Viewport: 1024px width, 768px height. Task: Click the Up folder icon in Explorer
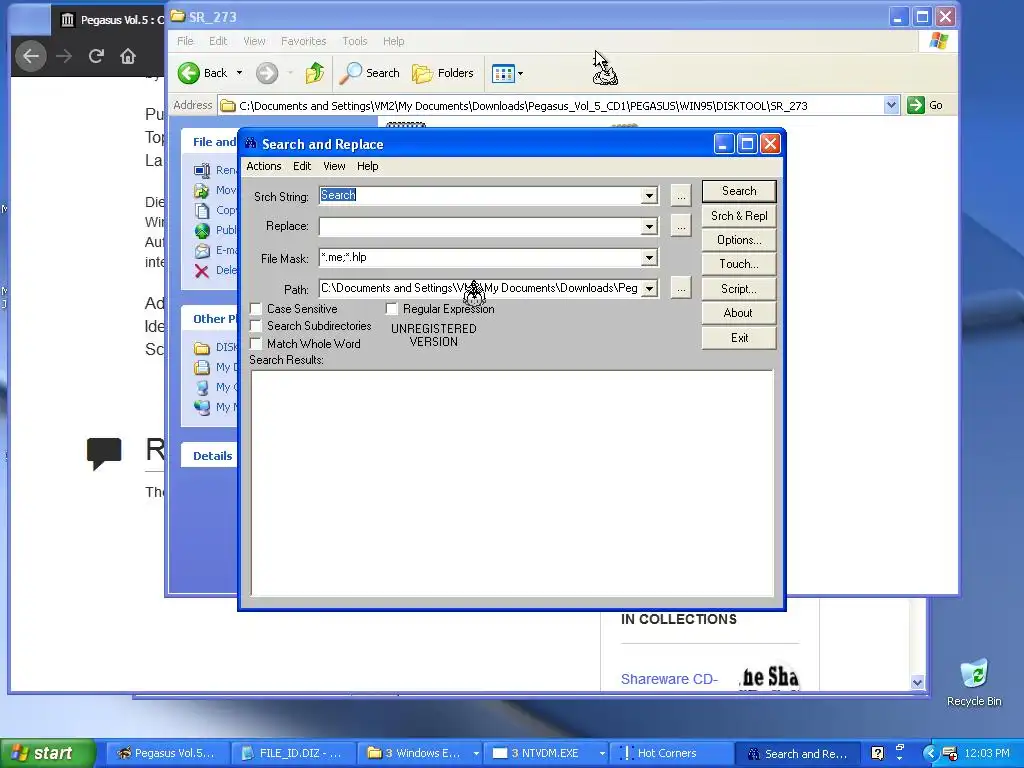coord(315,72)
